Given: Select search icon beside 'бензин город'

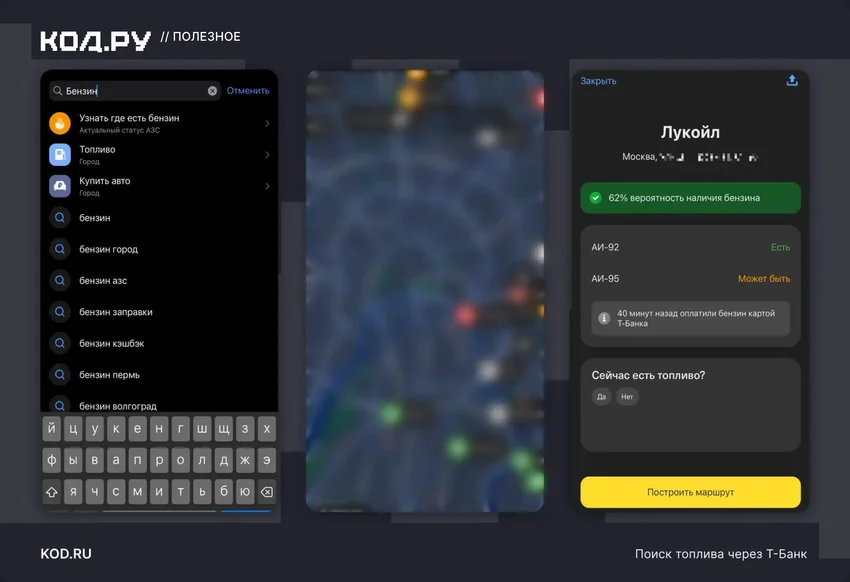Looking at the screenshot, I should [60, 249].
